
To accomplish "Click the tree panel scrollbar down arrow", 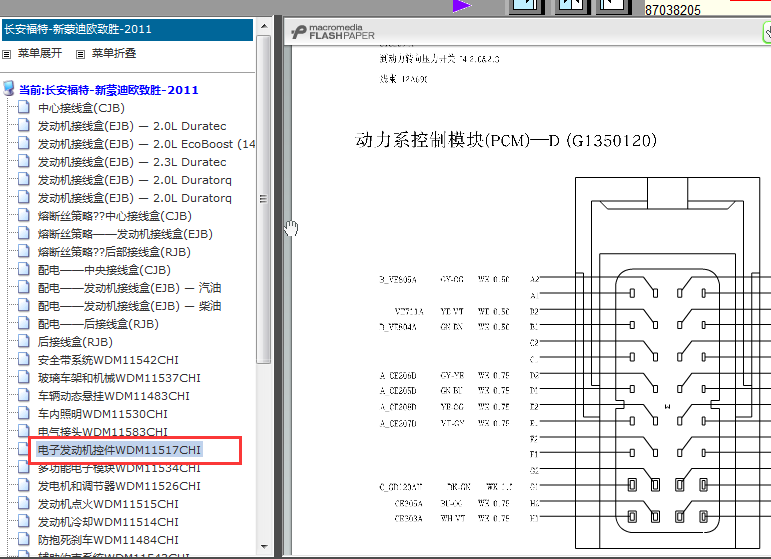I will (x=264, y=546).
